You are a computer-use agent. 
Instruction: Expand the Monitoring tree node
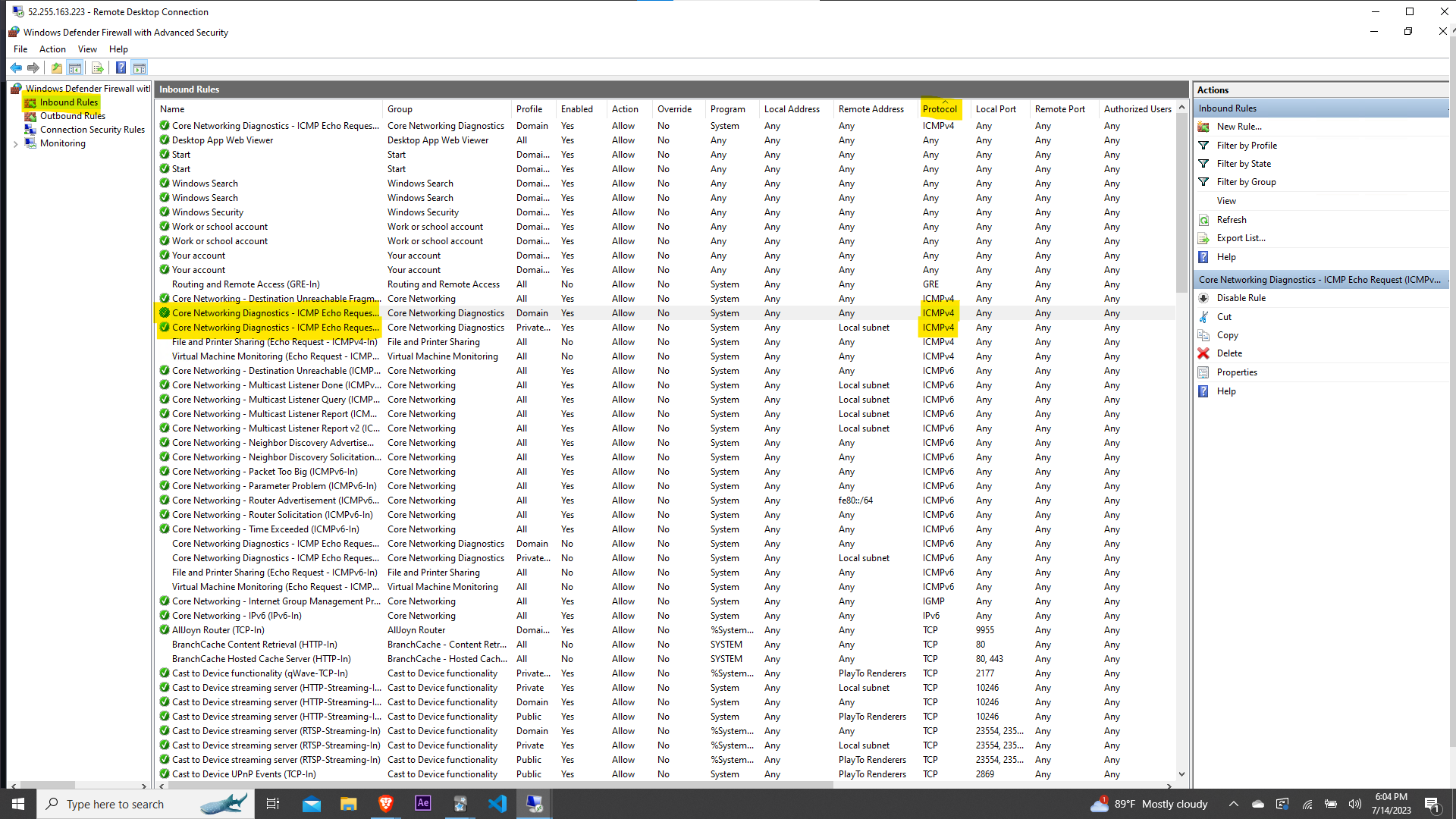tap(16, 144)
